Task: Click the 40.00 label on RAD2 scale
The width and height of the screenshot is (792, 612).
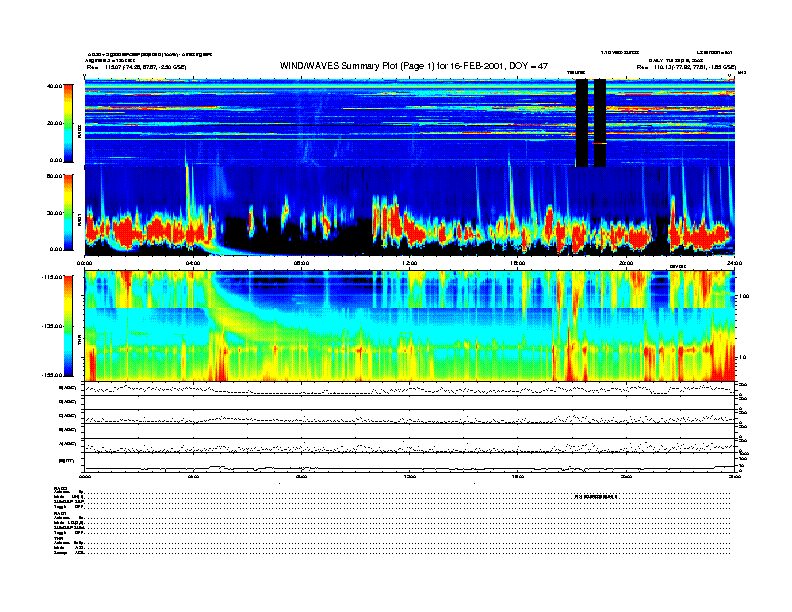Action: [54, 86]
